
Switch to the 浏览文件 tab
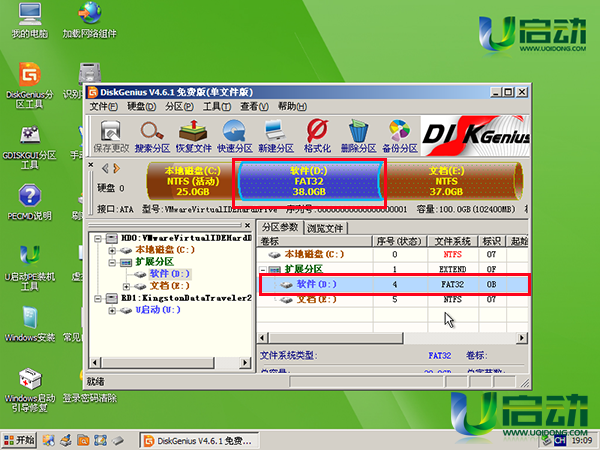(x=325, y=228)
